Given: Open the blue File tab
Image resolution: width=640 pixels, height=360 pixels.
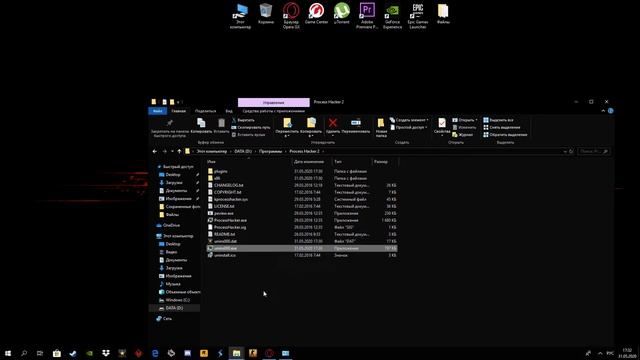Looking at the screenshot, I should coord(158,111).
